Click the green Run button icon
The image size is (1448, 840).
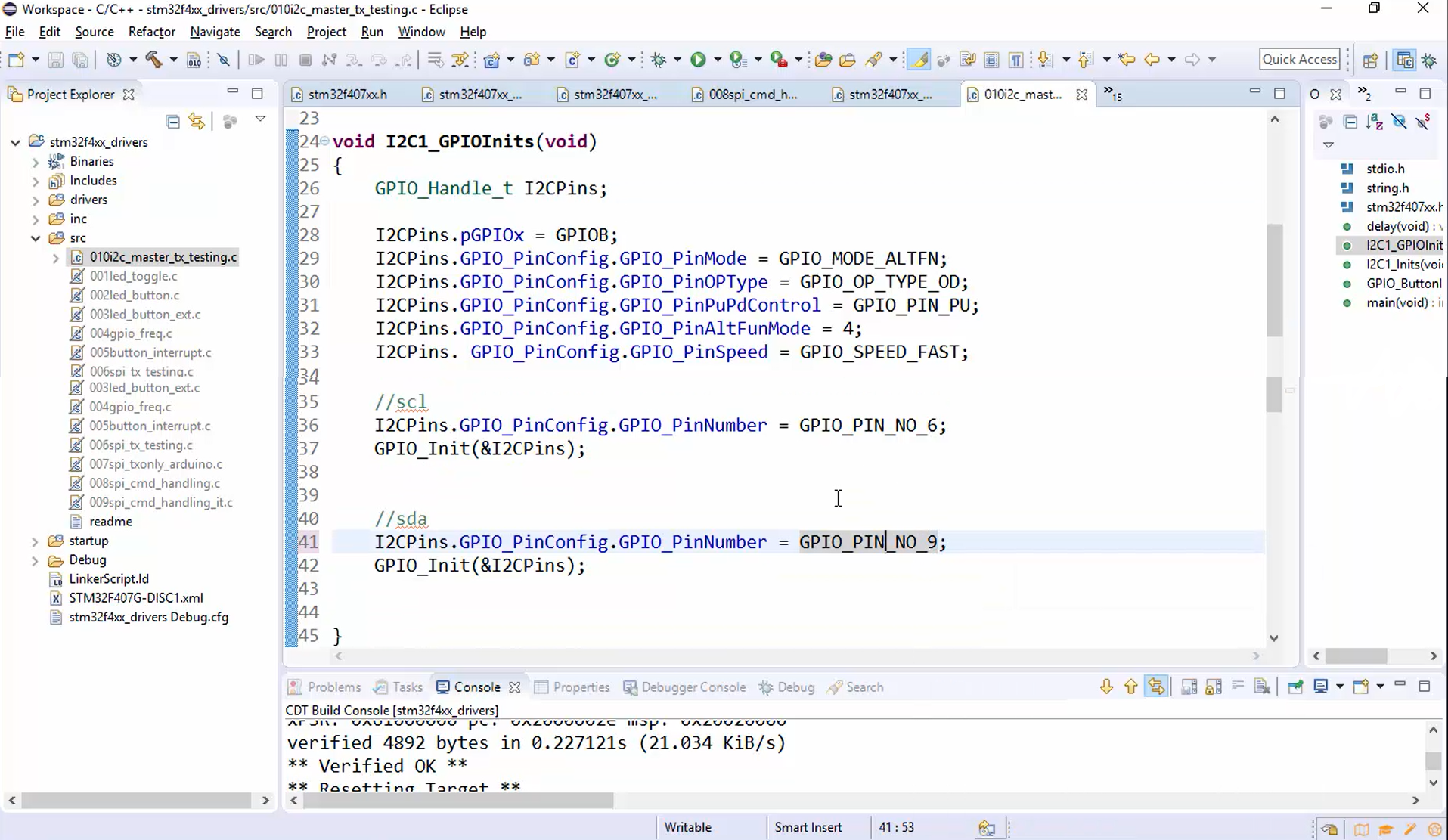[x=698, y=60]
